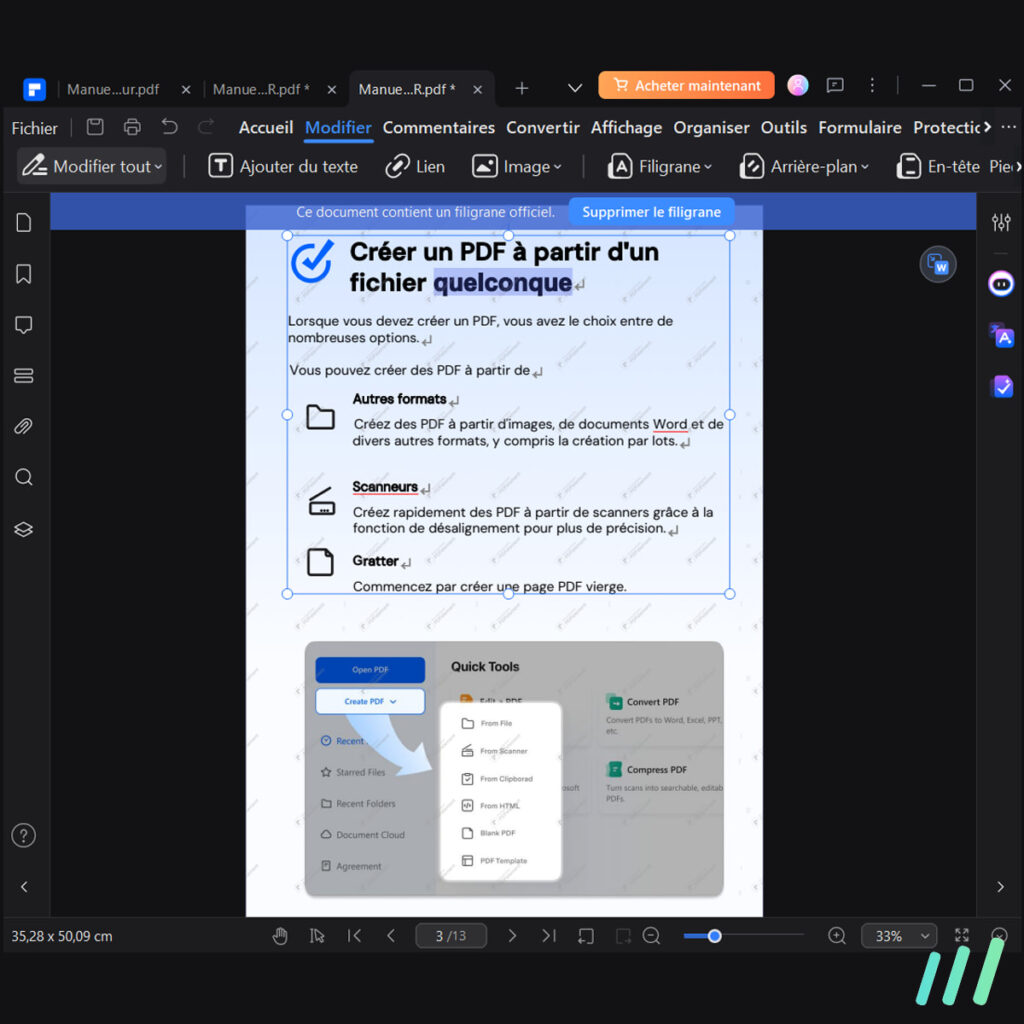Select the cursor selection tool
Screen dimensions: 1024x1024
click(x=317, y=936)
